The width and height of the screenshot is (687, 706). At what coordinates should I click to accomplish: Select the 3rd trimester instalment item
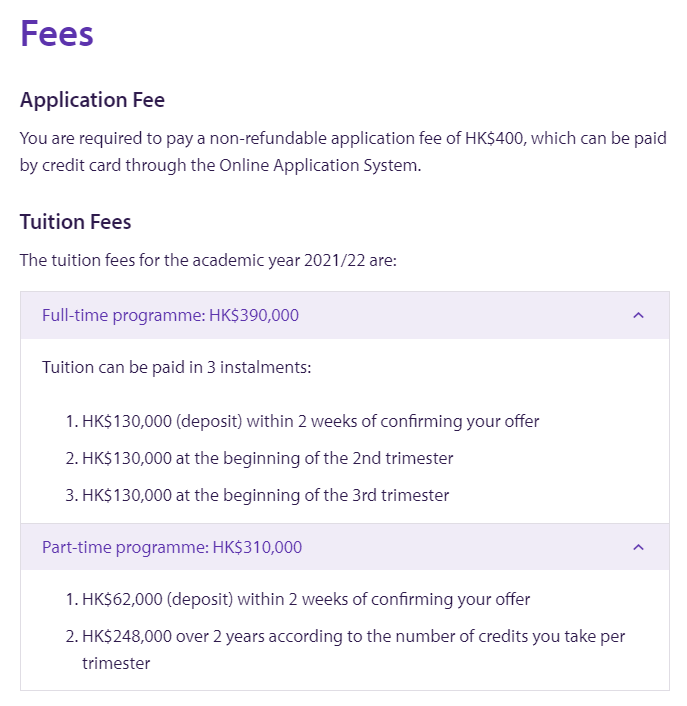pyautogui.click(x=257, y=495)
